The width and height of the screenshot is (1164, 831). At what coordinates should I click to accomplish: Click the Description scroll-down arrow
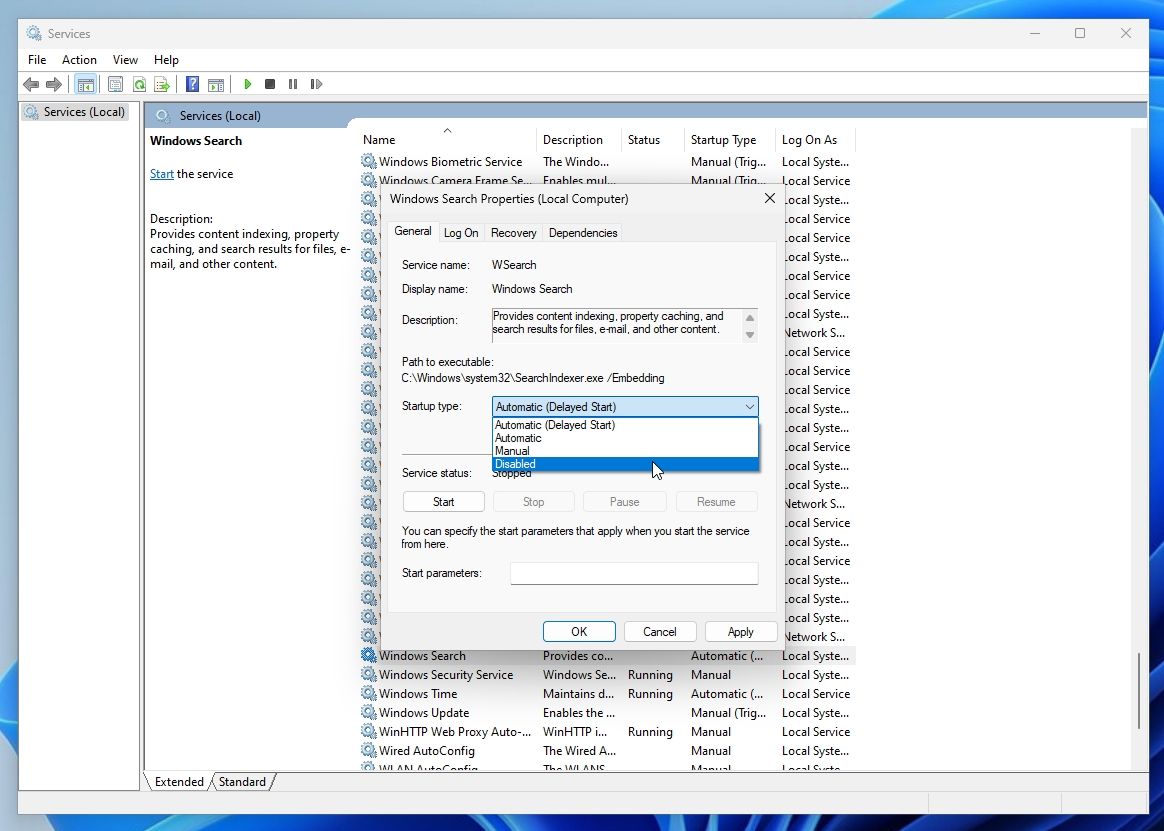(x=749, y=333)
